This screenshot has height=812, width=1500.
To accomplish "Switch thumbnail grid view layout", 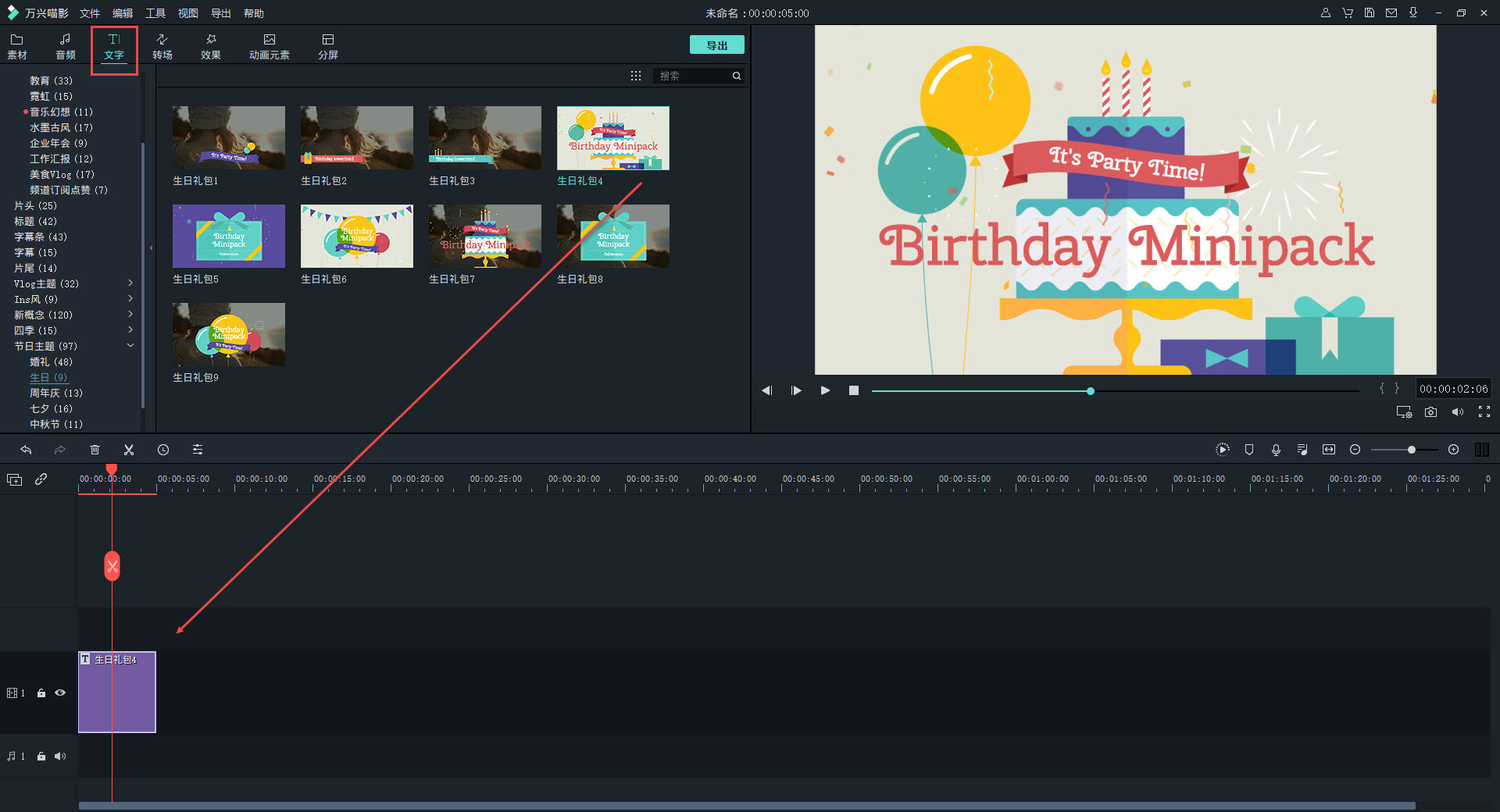I will pyautogui.click(x=636, y=76).
